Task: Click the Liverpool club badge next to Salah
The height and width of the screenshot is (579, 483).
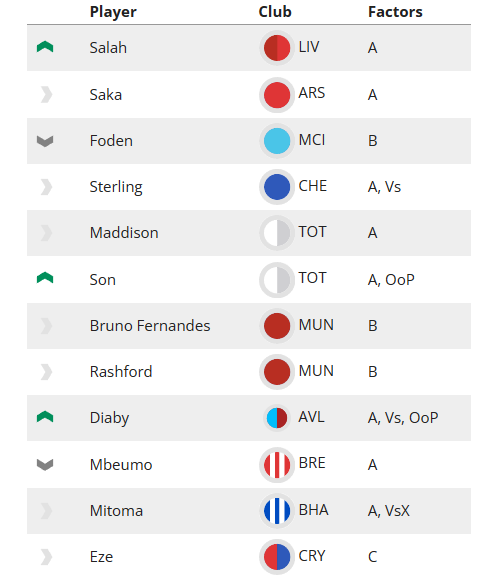Action: [277, 48]
